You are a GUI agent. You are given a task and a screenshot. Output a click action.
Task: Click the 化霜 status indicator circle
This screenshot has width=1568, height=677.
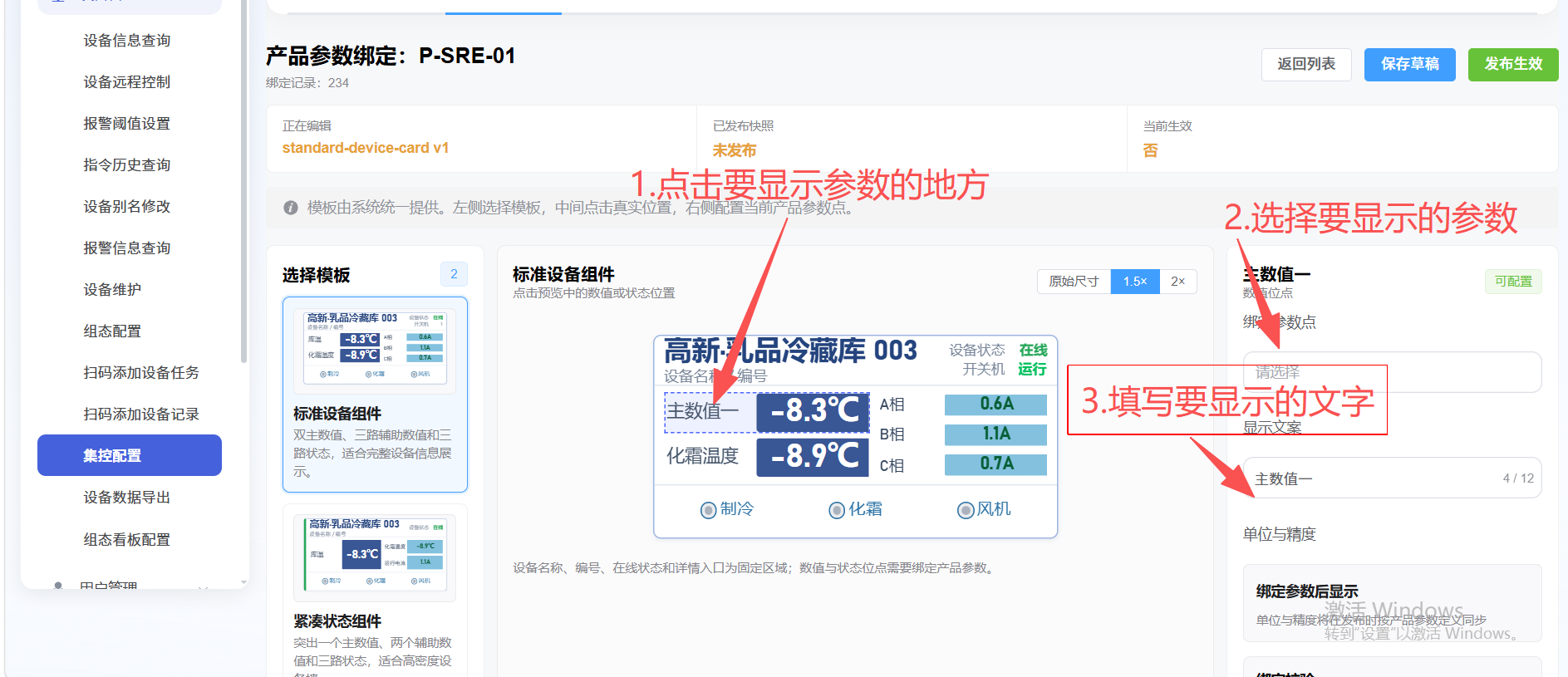837,510
